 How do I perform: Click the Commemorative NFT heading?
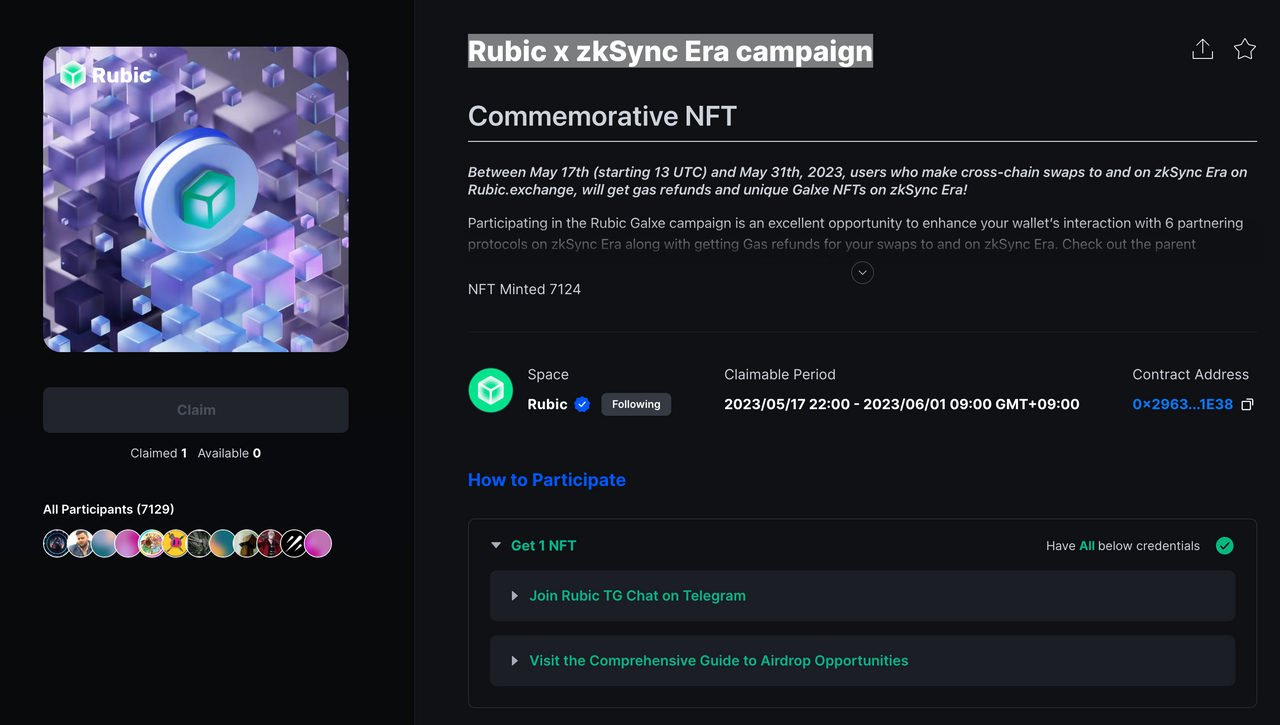click(602, 116)
